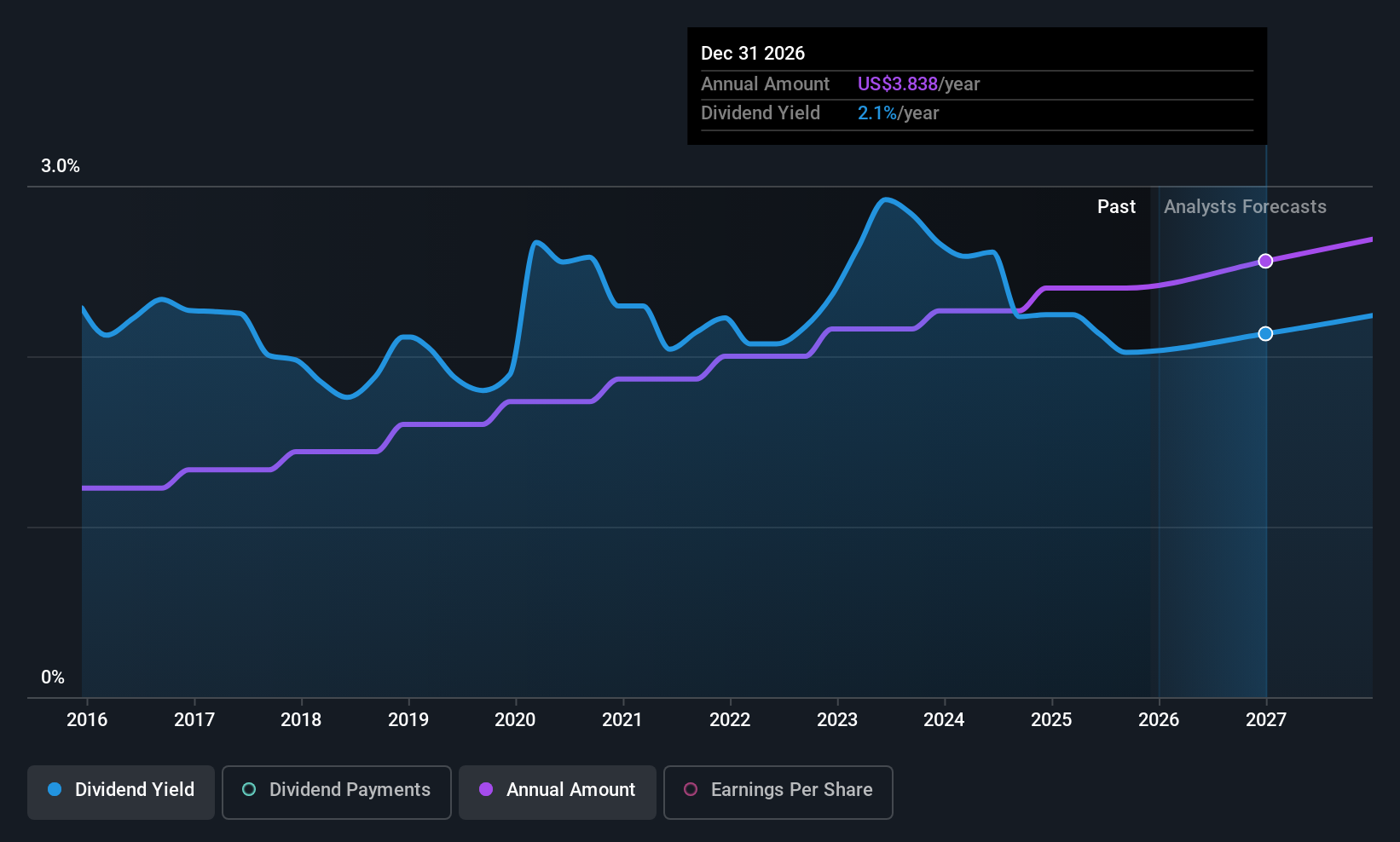This screenshot has width=1400, height=842.
Task: Click the US$3.838 annual amount value
Action: coord(897,84)
